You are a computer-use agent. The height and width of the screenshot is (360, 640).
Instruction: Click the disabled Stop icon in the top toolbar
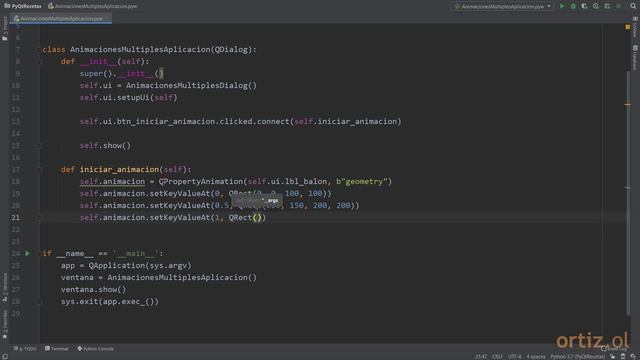pyautogui.click(x=618, y=6)
